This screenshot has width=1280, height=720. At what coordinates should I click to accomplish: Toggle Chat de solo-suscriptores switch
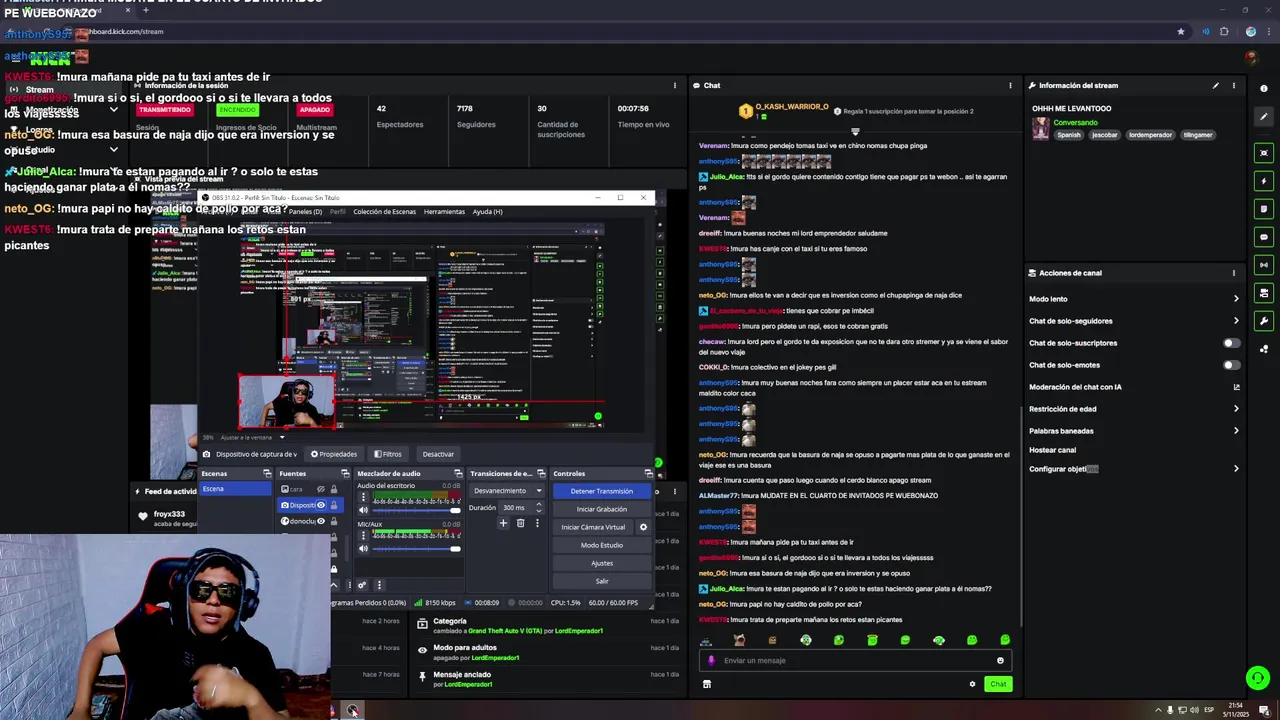[1231, 343]
